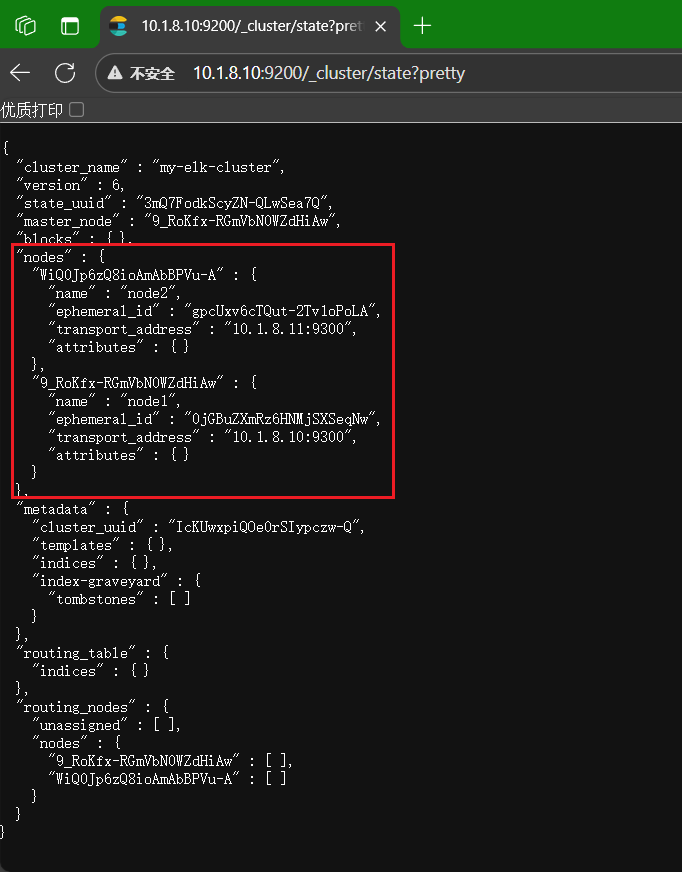Click the "templates" line
Image resolution: width=682 pixels, height=872 pixels.
point(102,545)
